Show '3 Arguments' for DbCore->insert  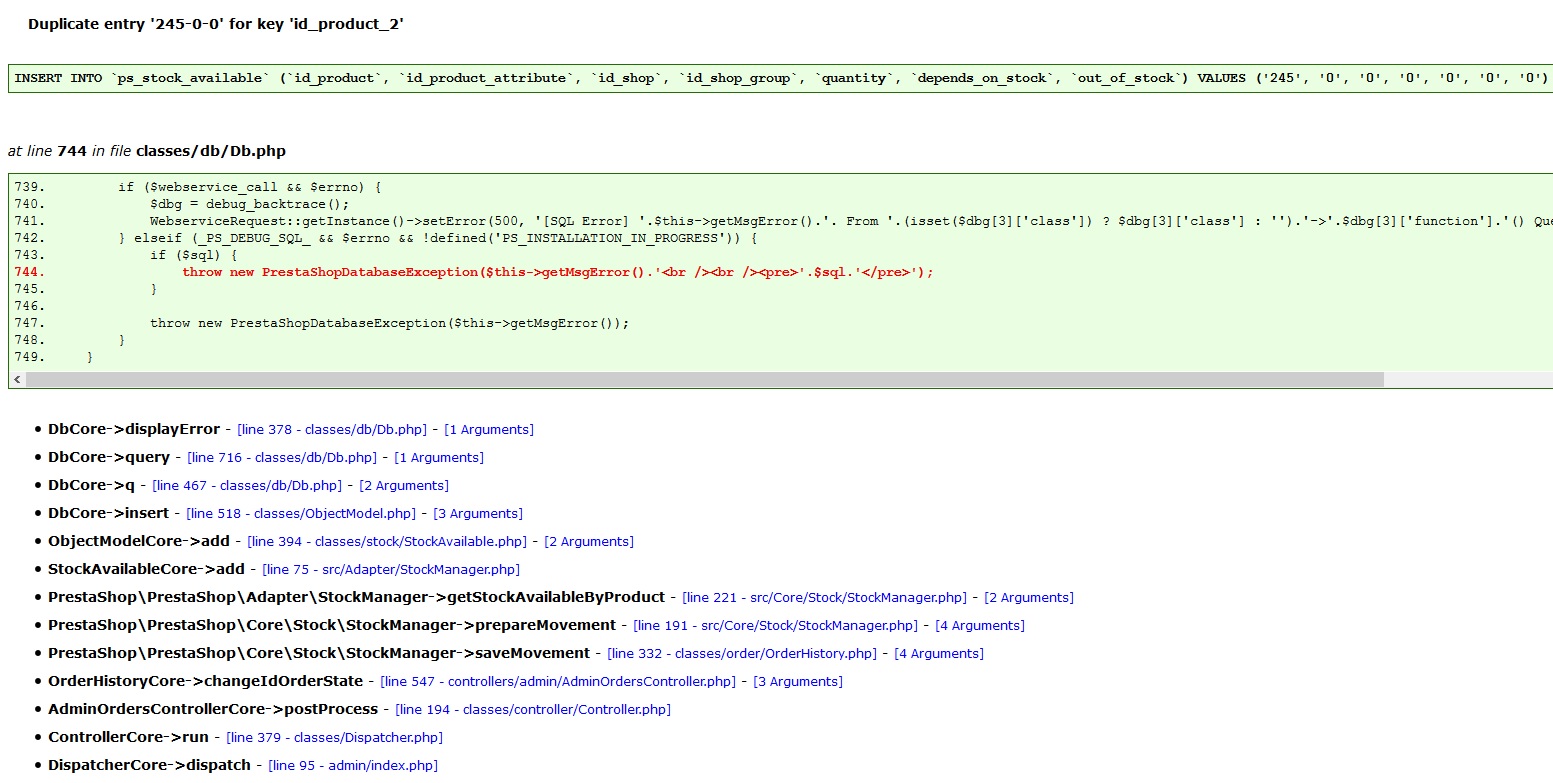pos(478,513)
